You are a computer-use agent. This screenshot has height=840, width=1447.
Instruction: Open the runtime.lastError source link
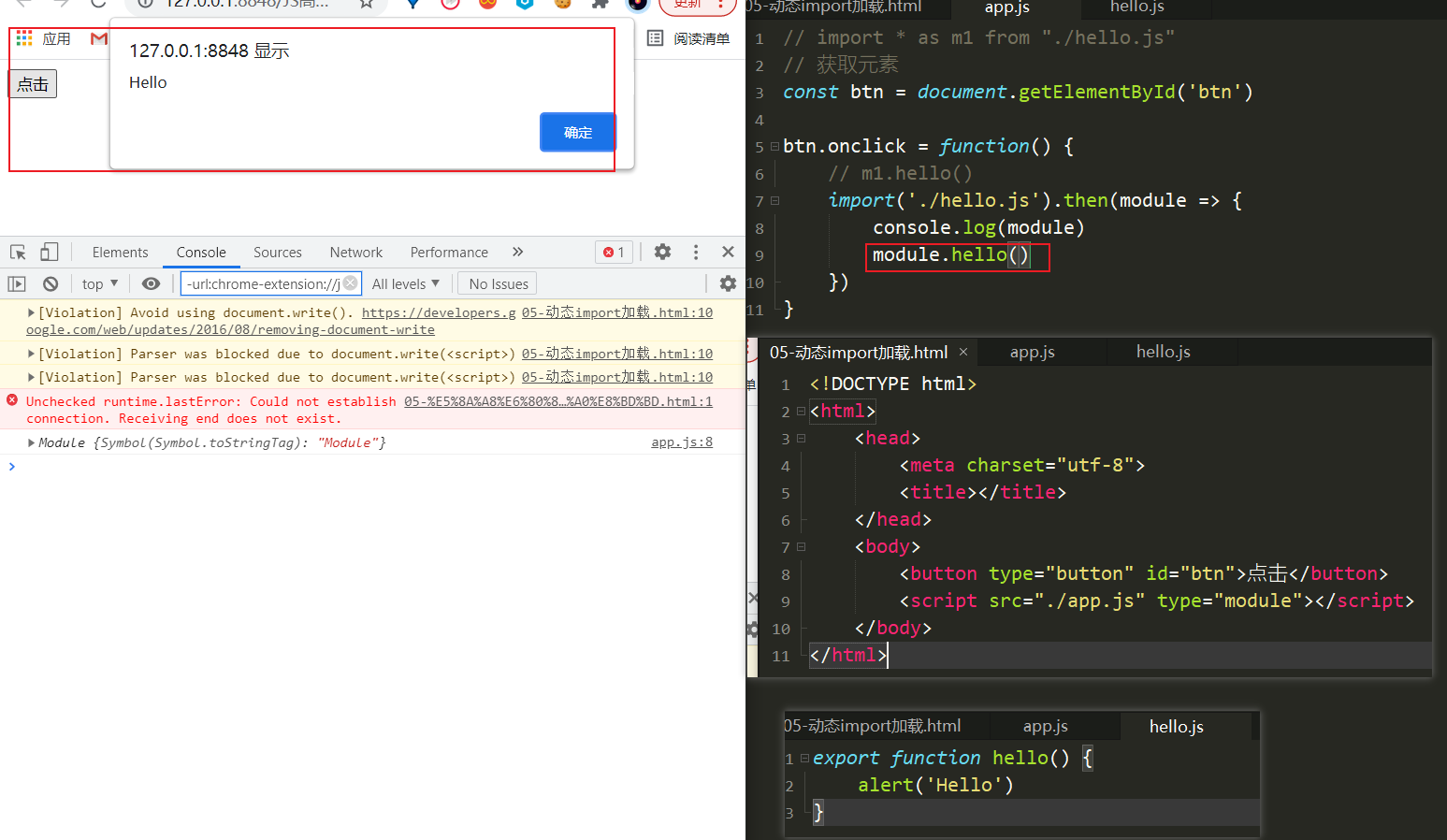[x=558, y=401]
